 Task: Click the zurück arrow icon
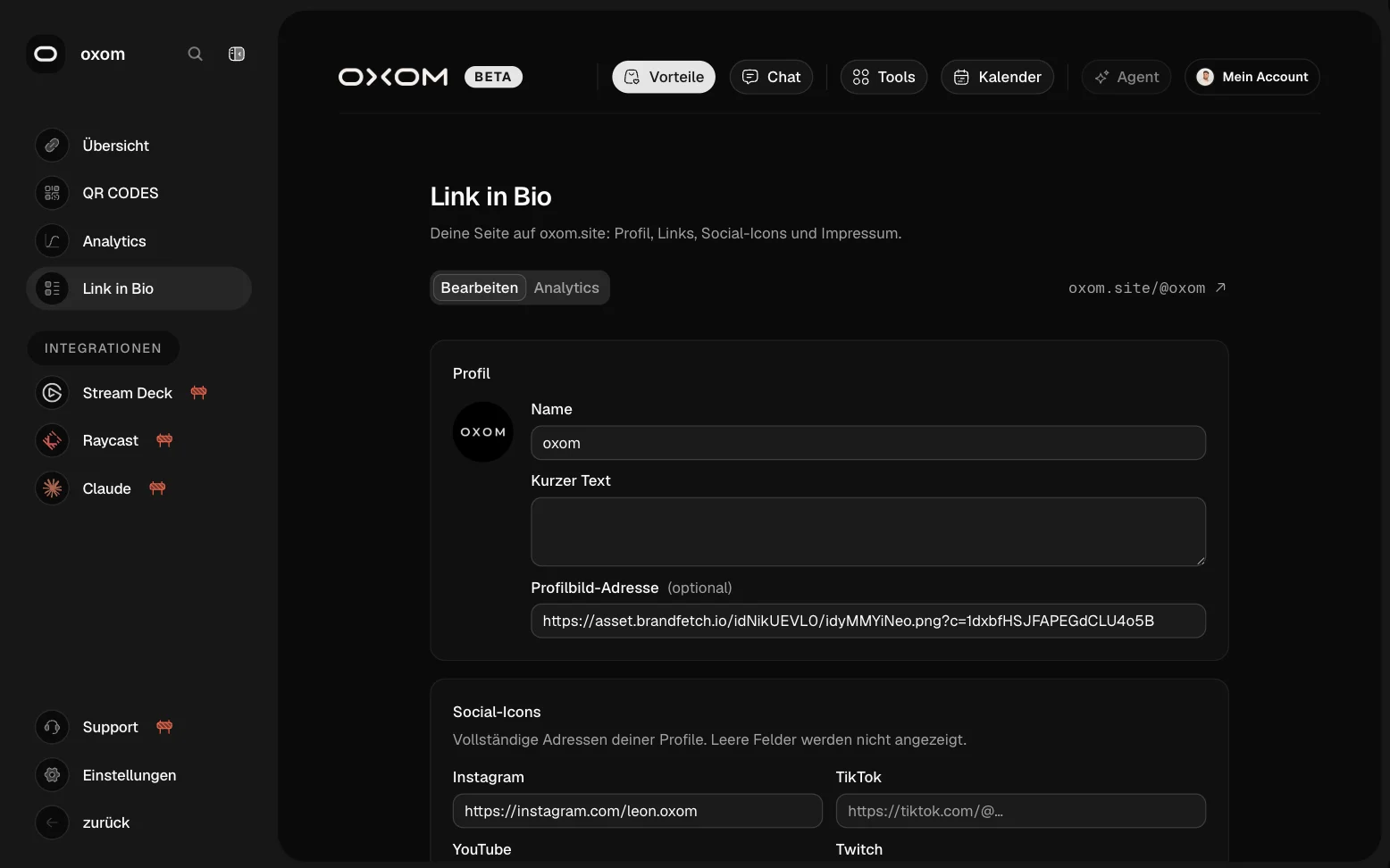[52, 822]
